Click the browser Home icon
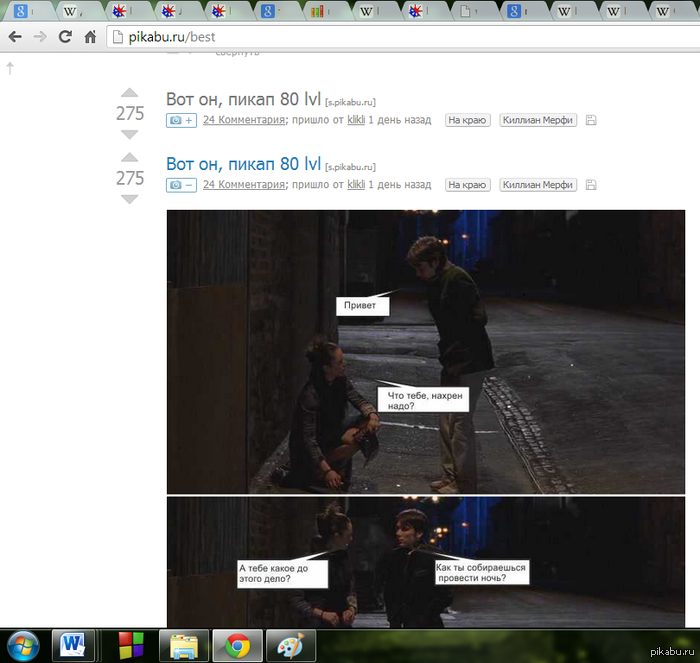 click(x=90, y=37)
